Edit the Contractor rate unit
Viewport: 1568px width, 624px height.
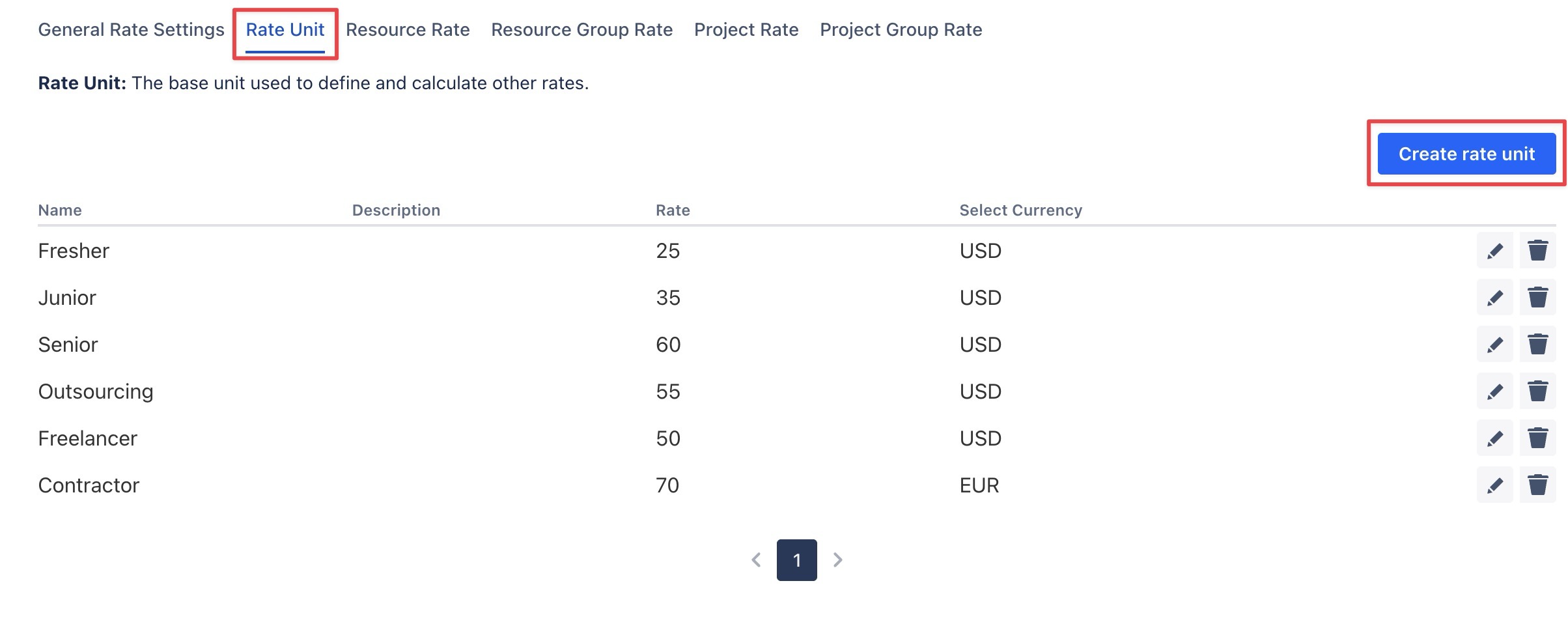point(1494,485)
